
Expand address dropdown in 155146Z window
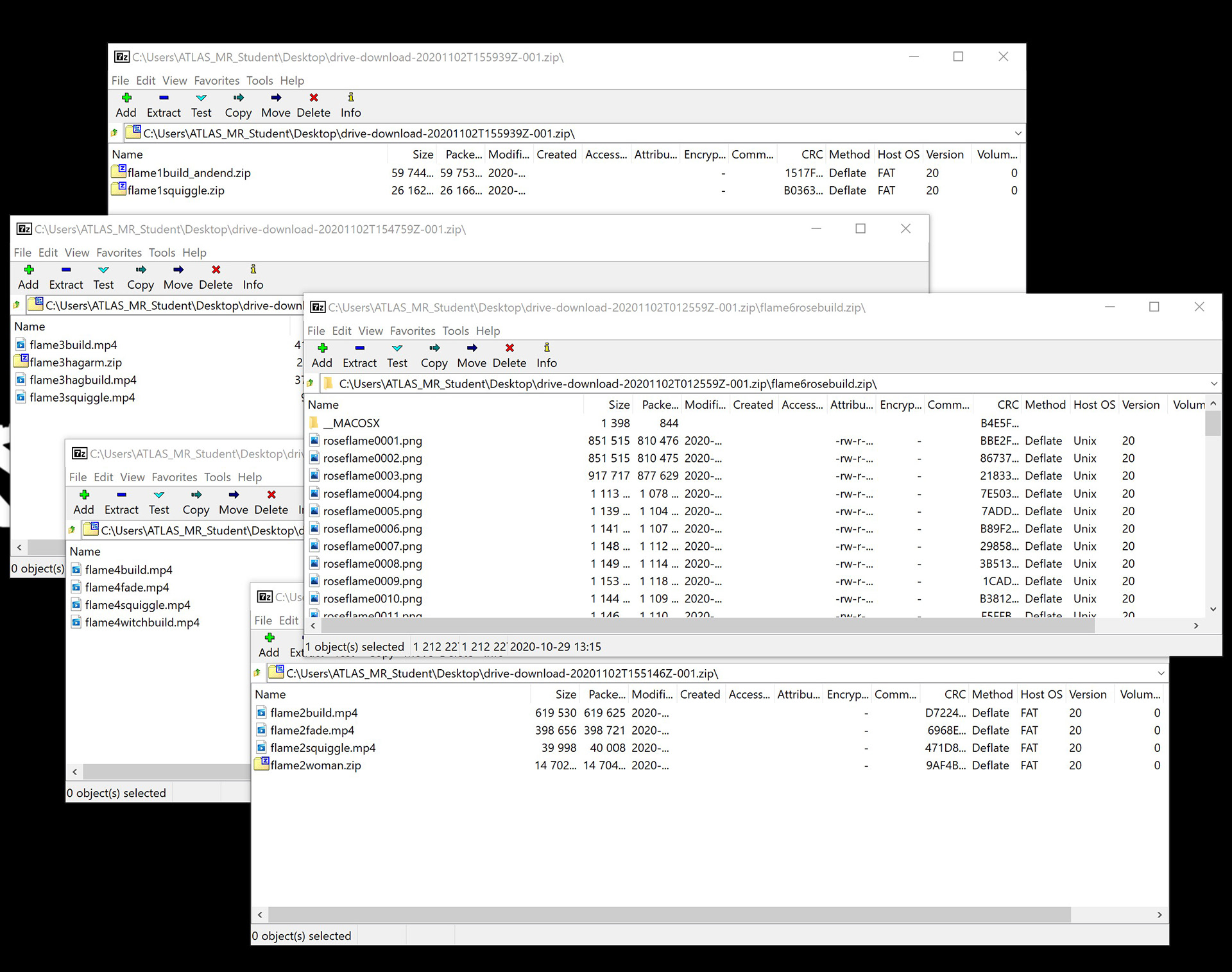(x=1160, y=674)
